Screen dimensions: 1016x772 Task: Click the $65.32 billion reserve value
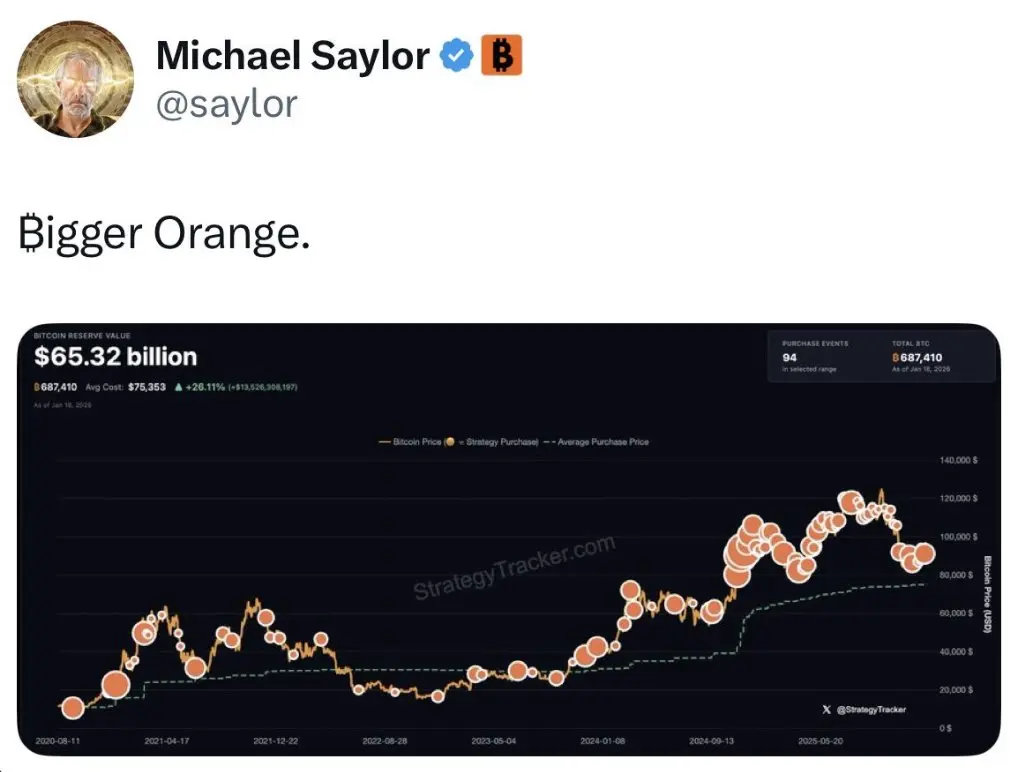115,357
